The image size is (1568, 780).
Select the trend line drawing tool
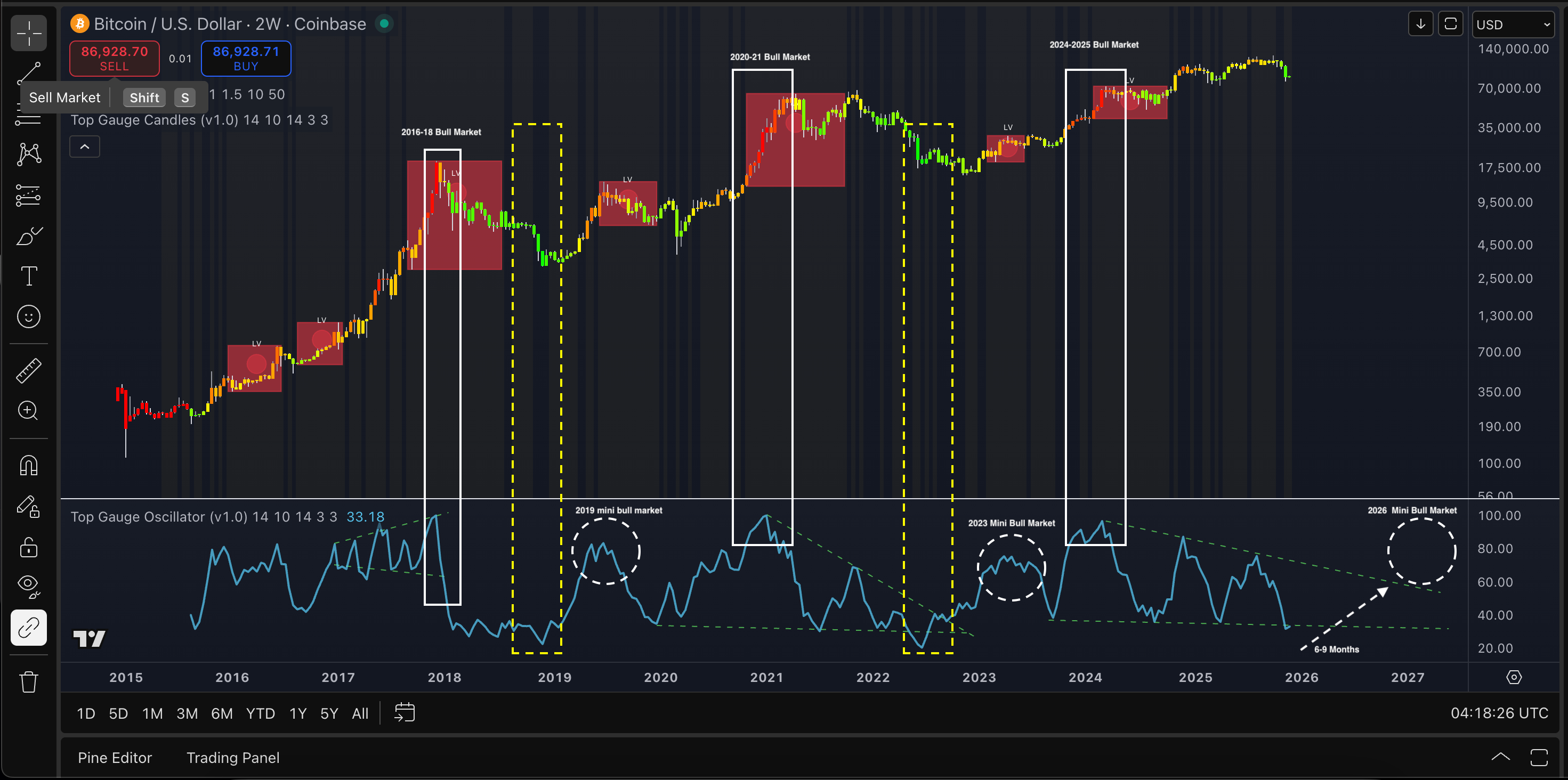click(29, 73)
